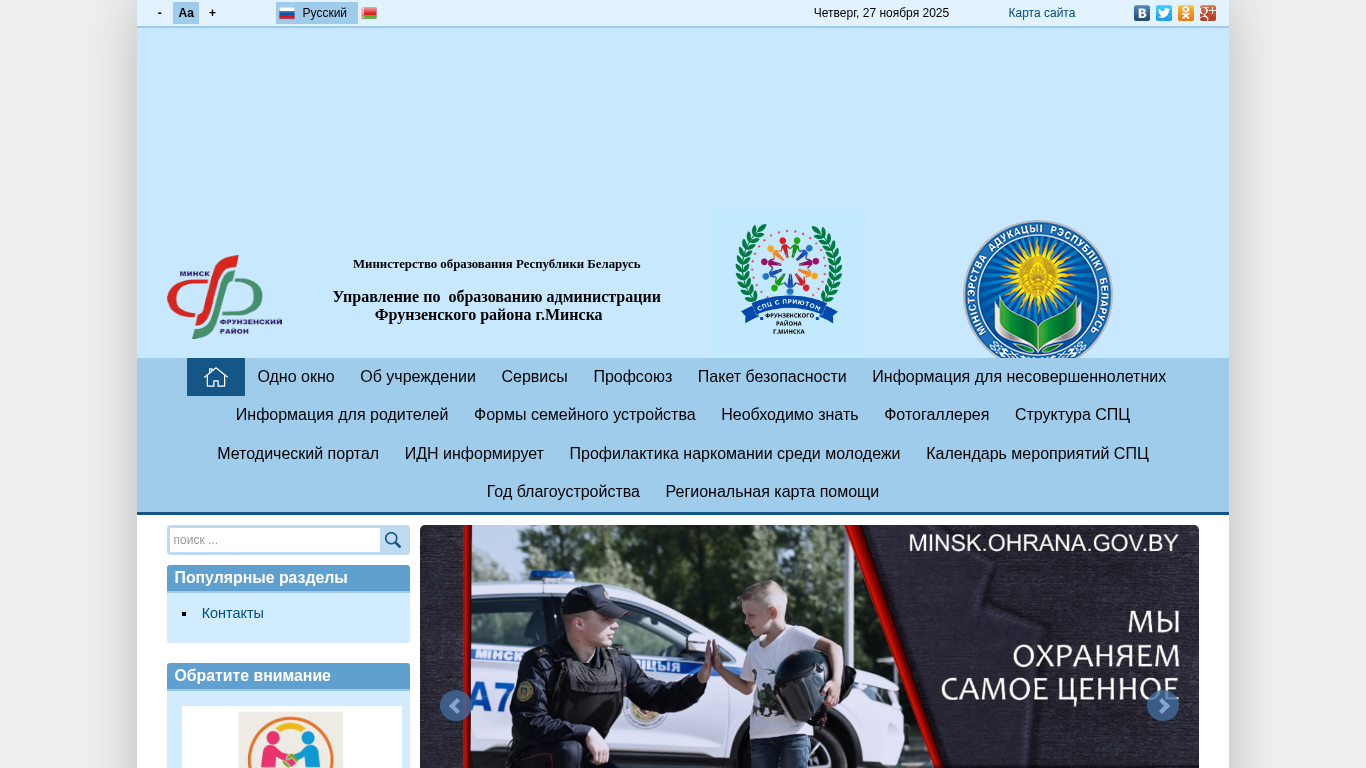Increase font size with plus button

coord(212,13)
